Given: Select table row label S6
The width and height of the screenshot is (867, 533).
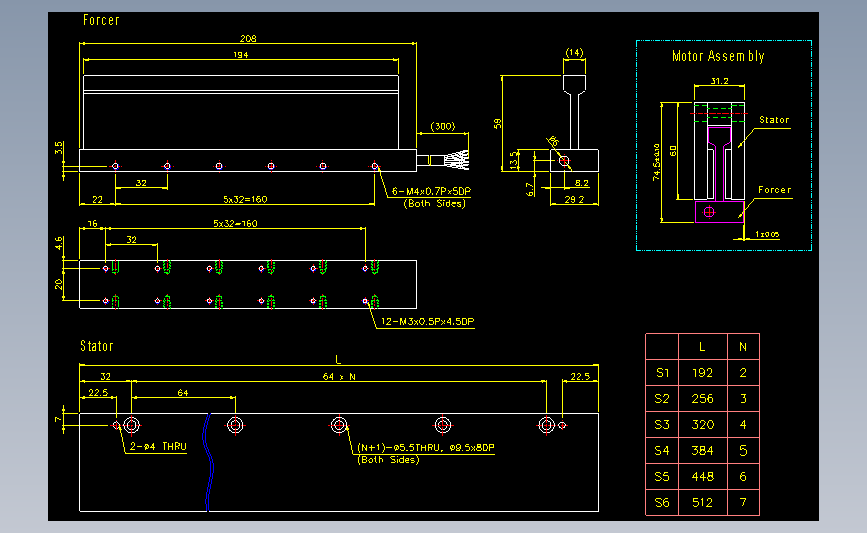Looking at the screenshot, I should click(x=662, y=503).
